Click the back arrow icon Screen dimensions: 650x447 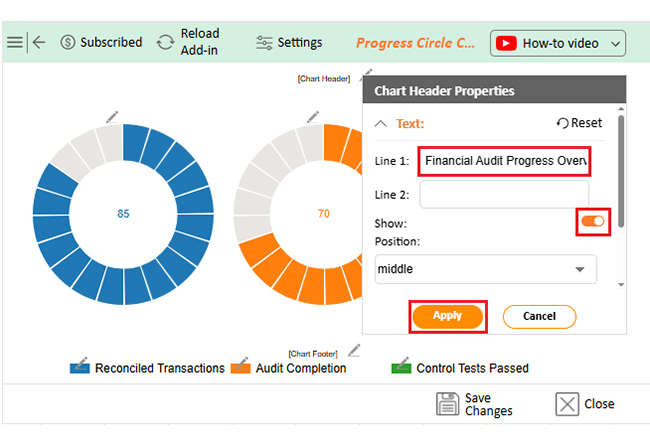(x=39, y=42)
